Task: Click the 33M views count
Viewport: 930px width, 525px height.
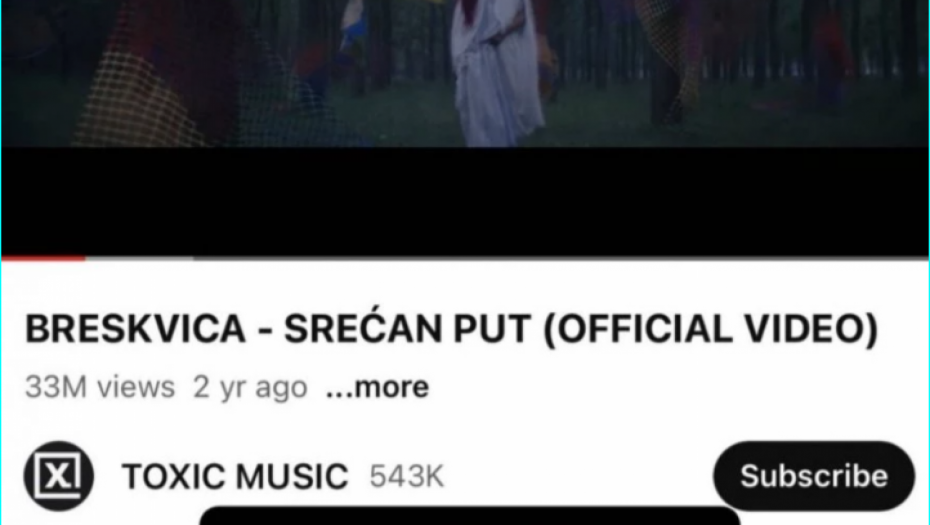Action: (100, 387)
